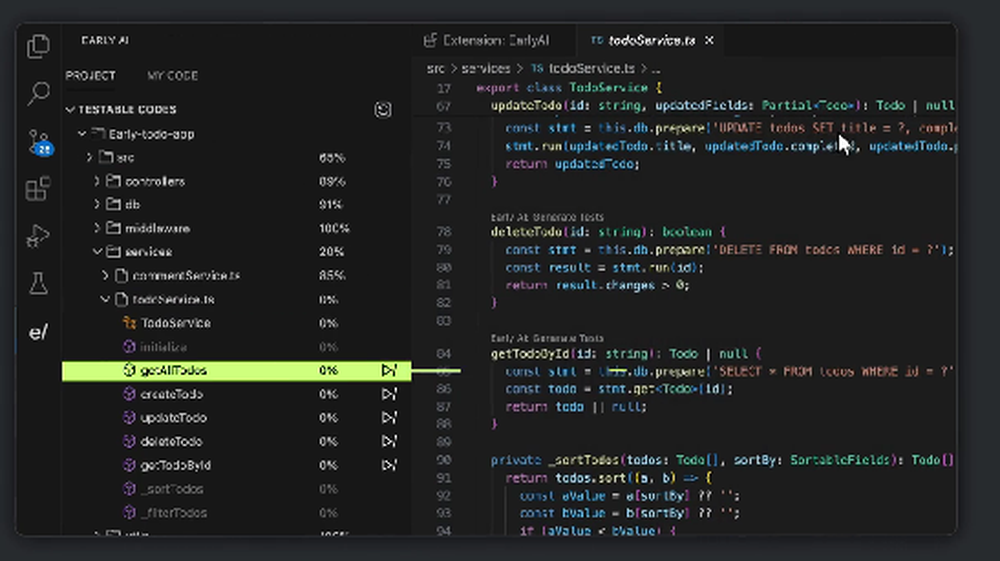Click the 20% coverage value for services
Screen dimensions: 1000x561
click(332, 252)
